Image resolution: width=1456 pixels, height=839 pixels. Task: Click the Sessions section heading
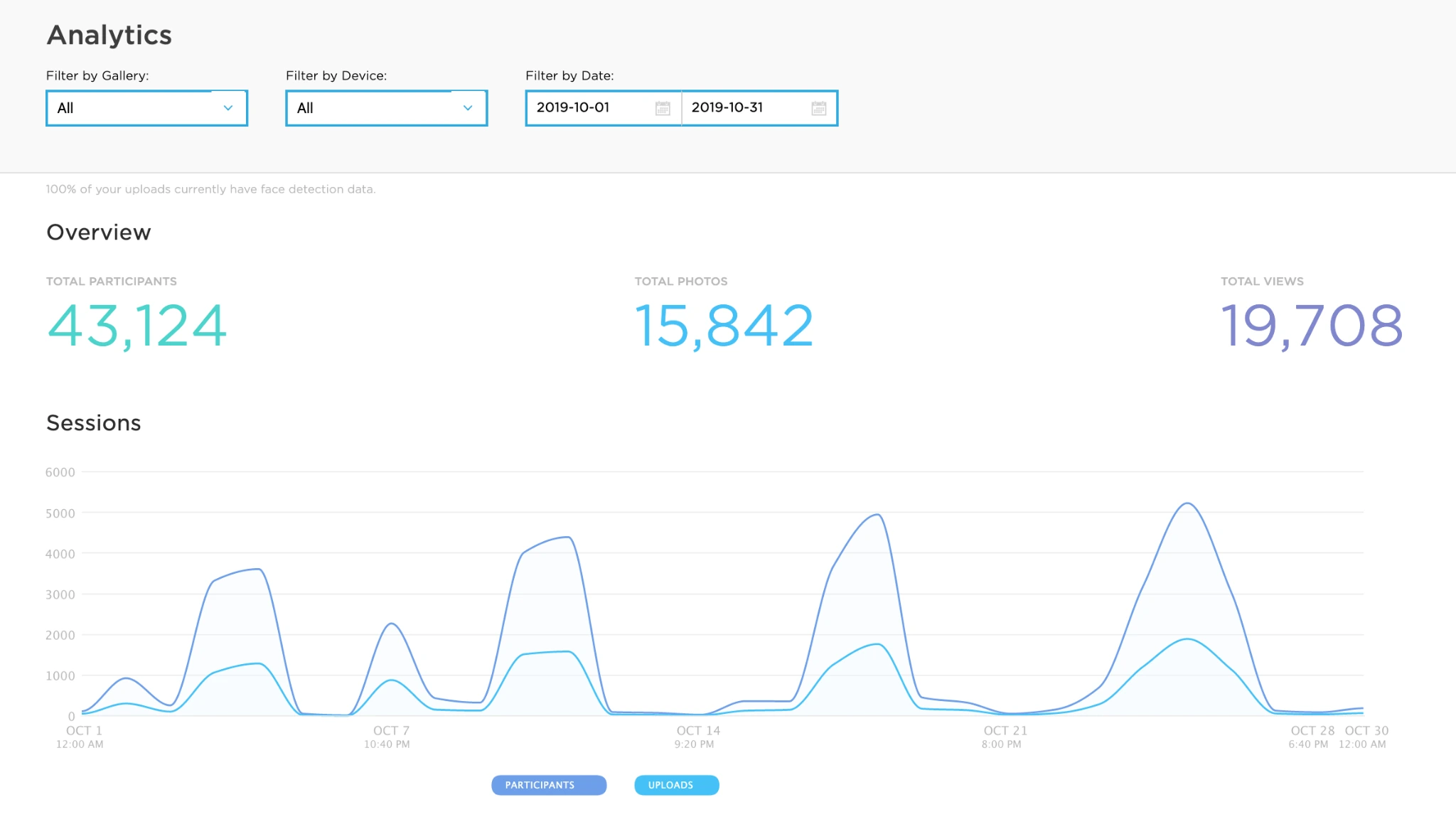[94, 423]
